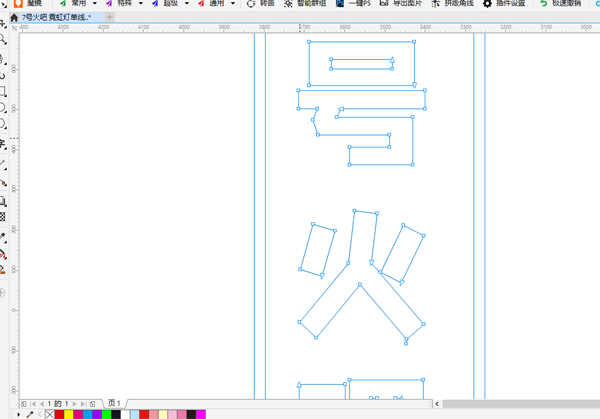Select the Parallel Dimension line tool
Image resolution: width=600 pixels, height=419 pixels.
click(3, 165)
